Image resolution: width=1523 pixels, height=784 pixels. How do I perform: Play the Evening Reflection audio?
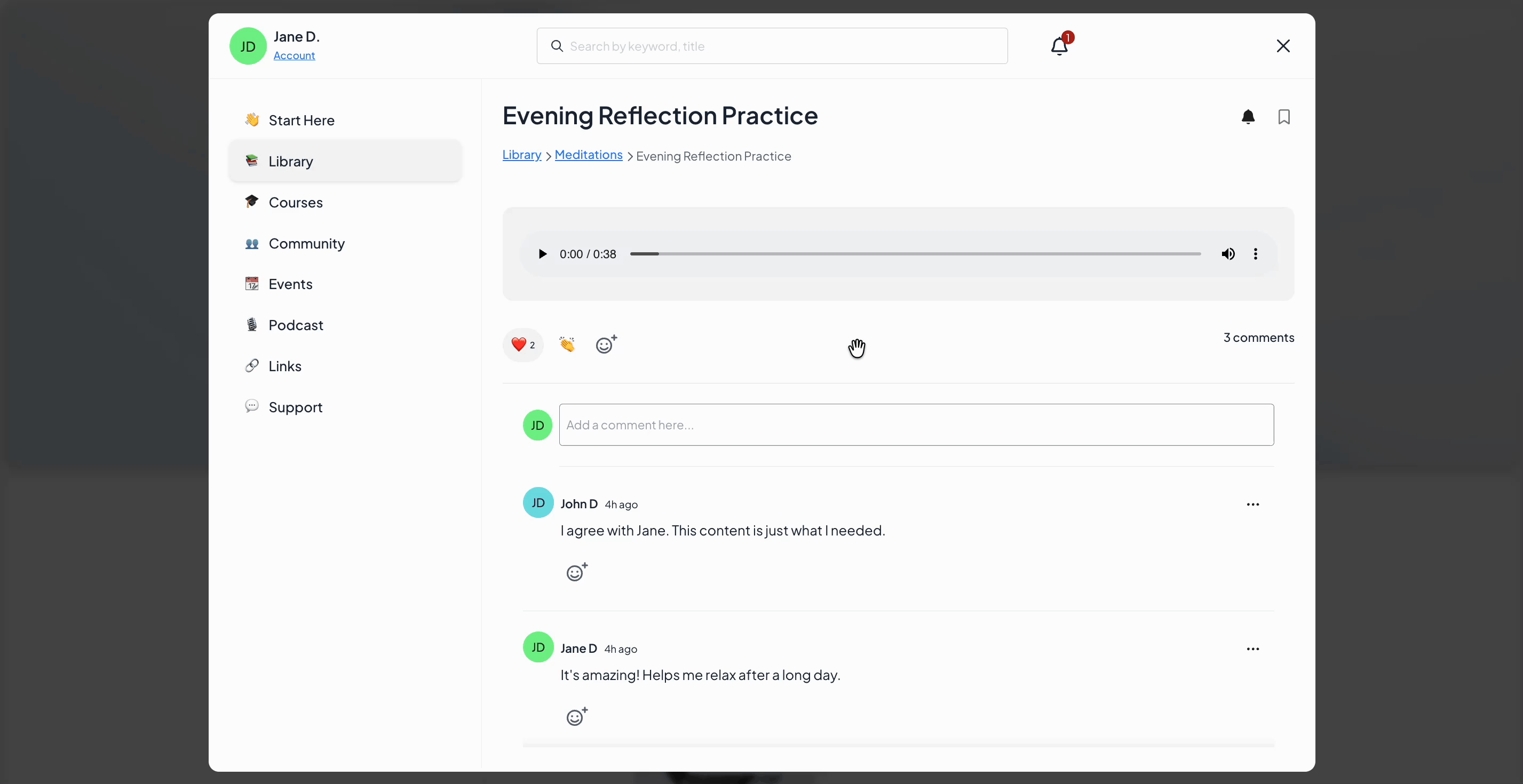point(542,254)
